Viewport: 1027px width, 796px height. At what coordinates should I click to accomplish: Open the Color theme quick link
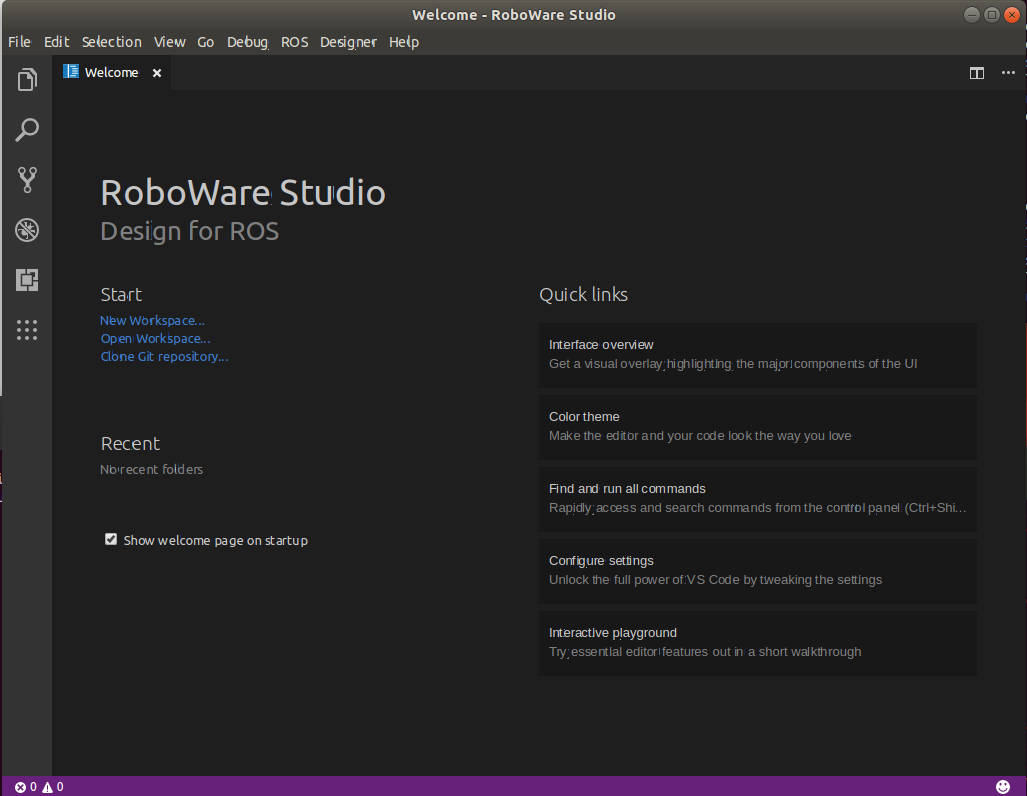point(758,426)
